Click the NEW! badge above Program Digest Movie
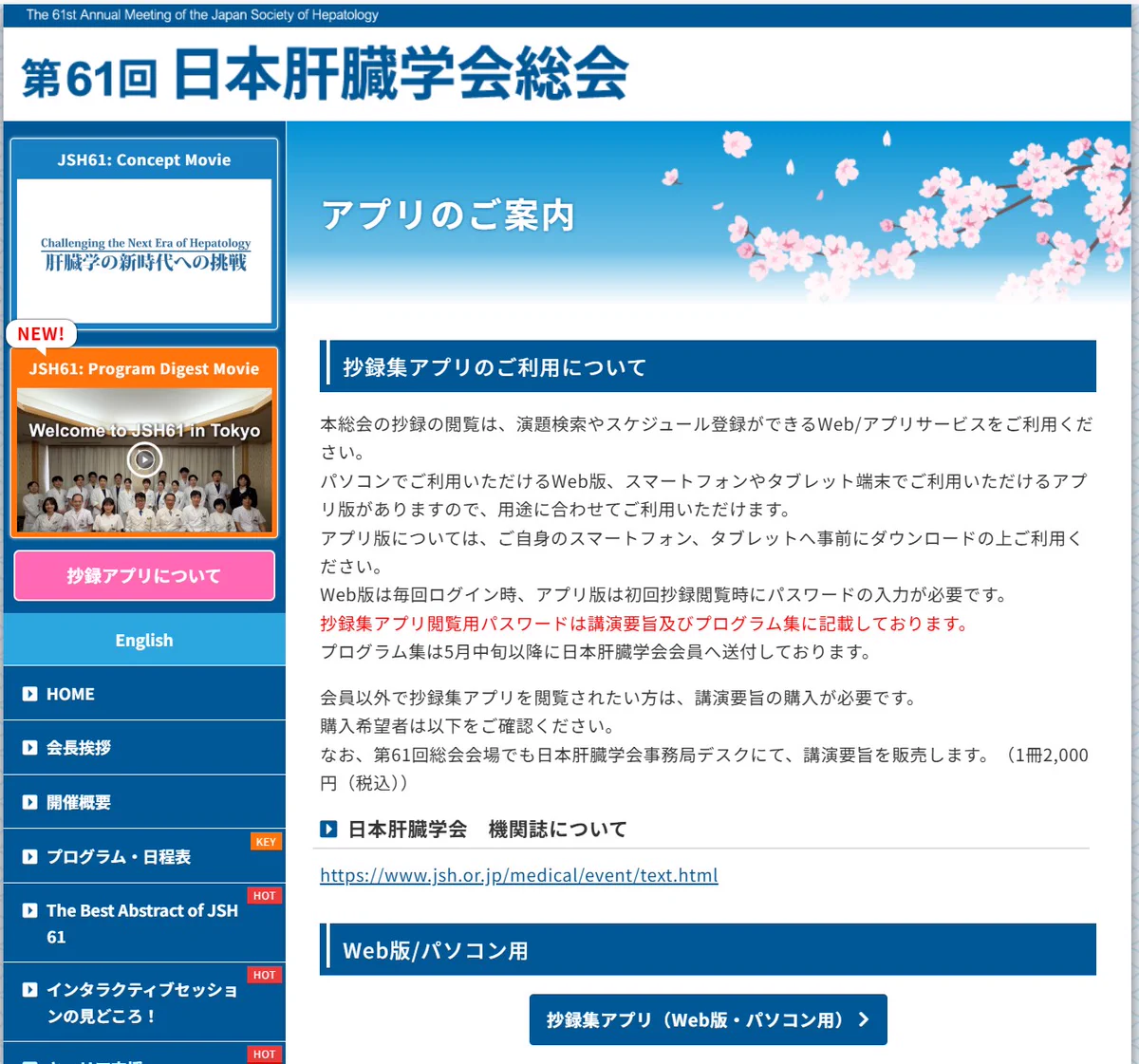Viewport: 1139px width, 1064px height. click(x=41, y=334)
